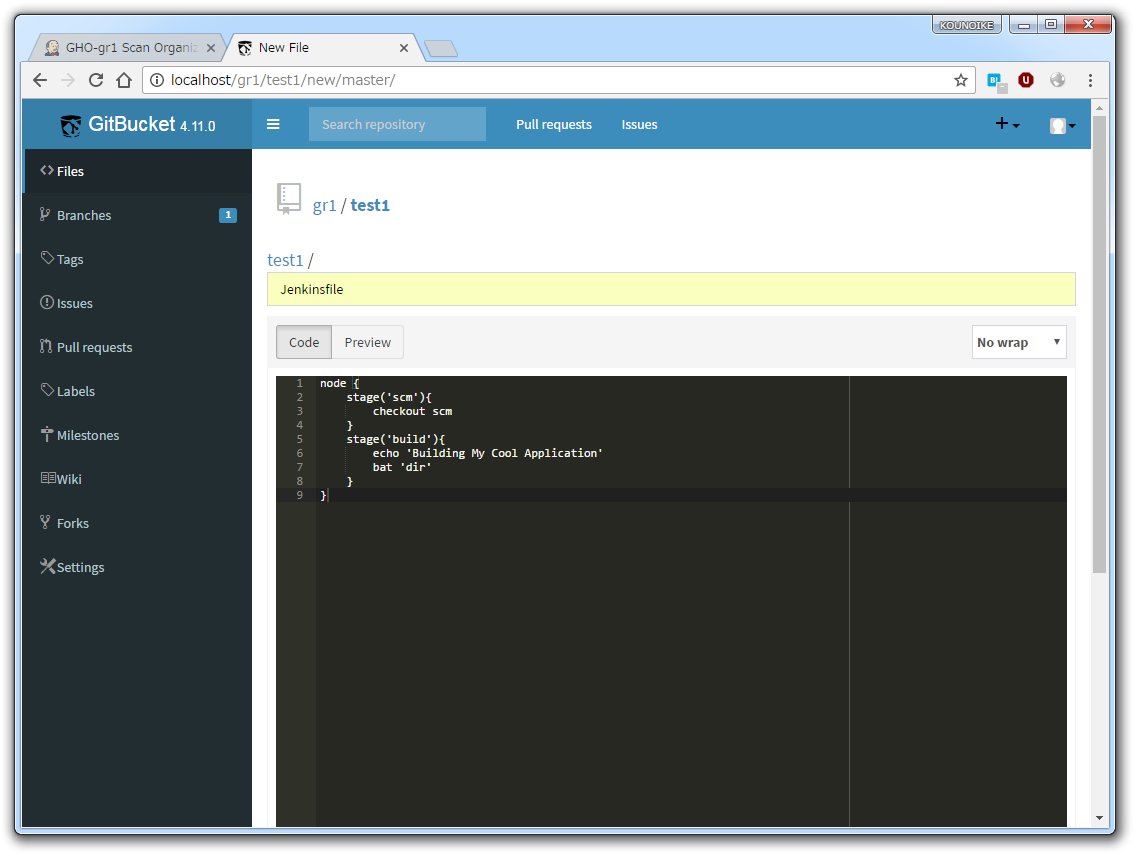The height and width of the screenshot is (853, 1134).
Task: Open Branches from the sidebar icon
Action: (x=44, y=214)
